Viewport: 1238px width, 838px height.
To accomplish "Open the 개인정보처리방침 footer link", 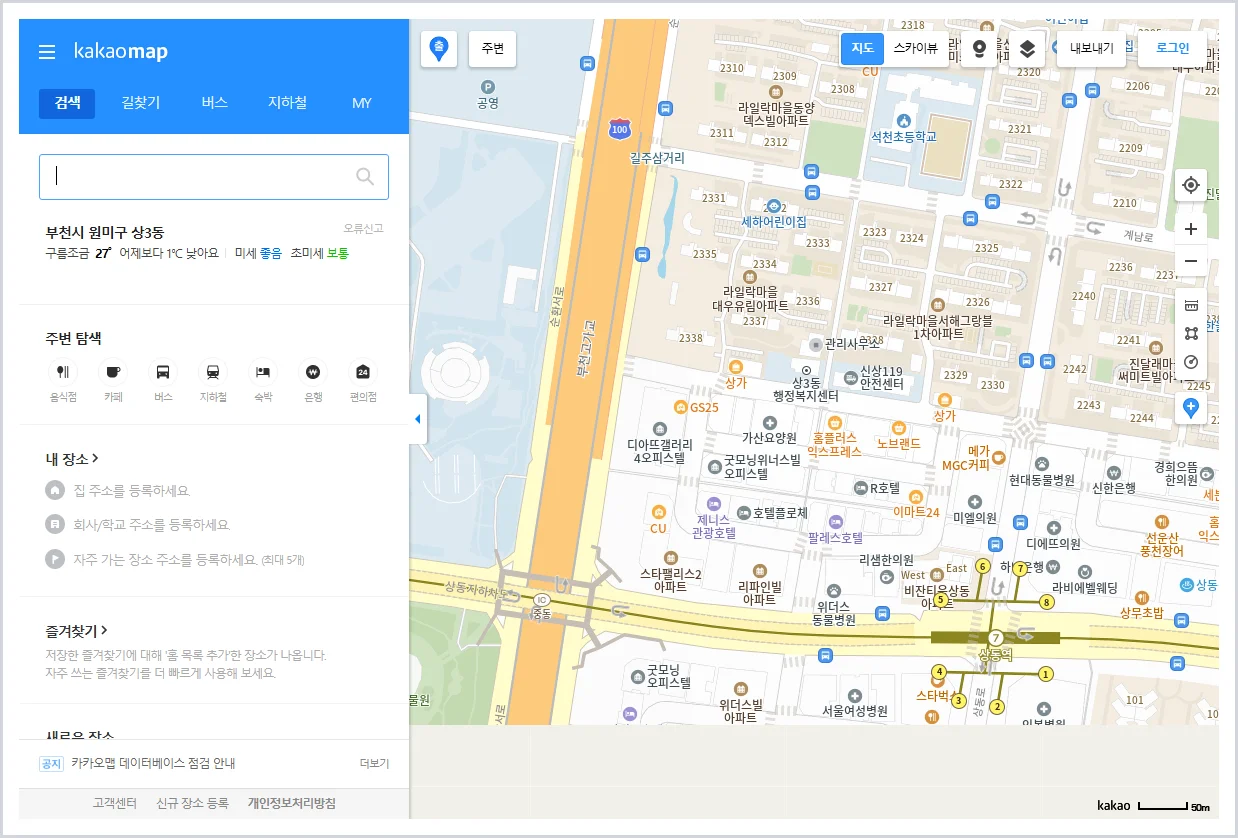I will 292,803.
